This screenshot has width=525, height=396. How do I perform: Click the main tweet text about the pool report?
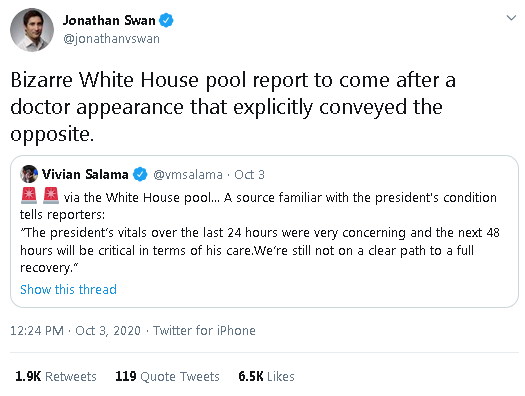(233, 107)
